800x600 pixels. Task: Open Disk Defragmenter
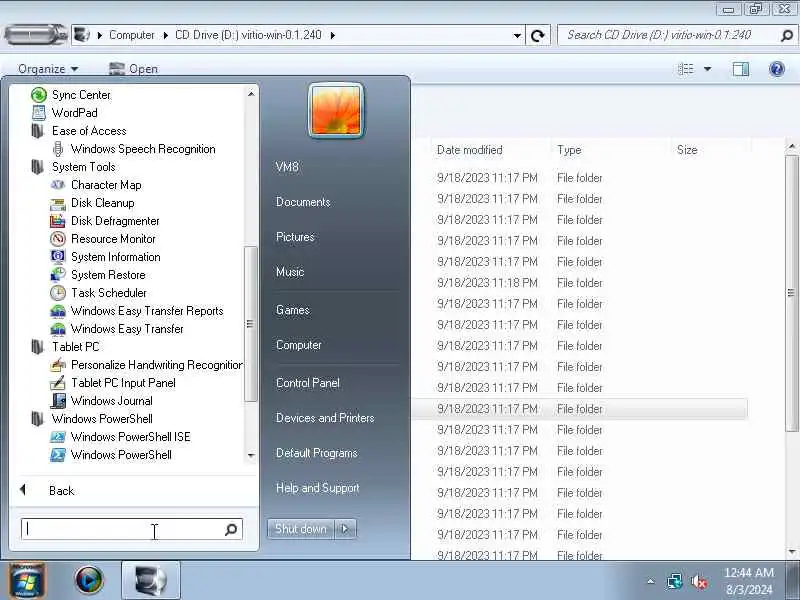105,221
